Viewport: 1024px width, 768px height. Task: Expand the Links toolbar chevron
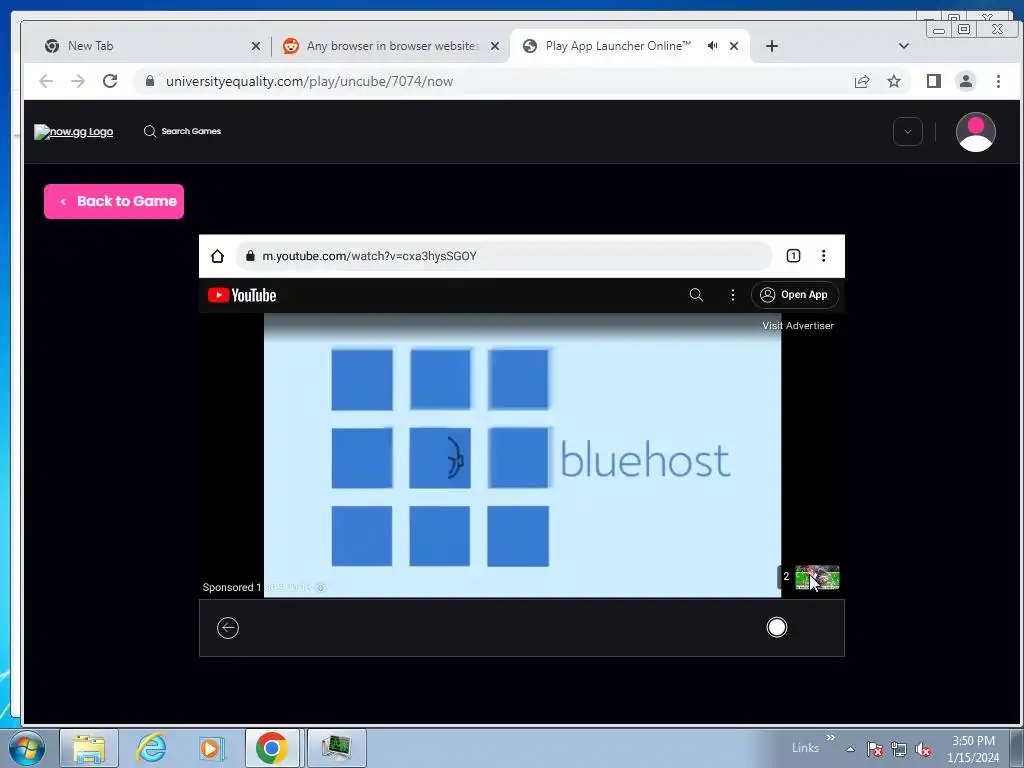point(830,738)
